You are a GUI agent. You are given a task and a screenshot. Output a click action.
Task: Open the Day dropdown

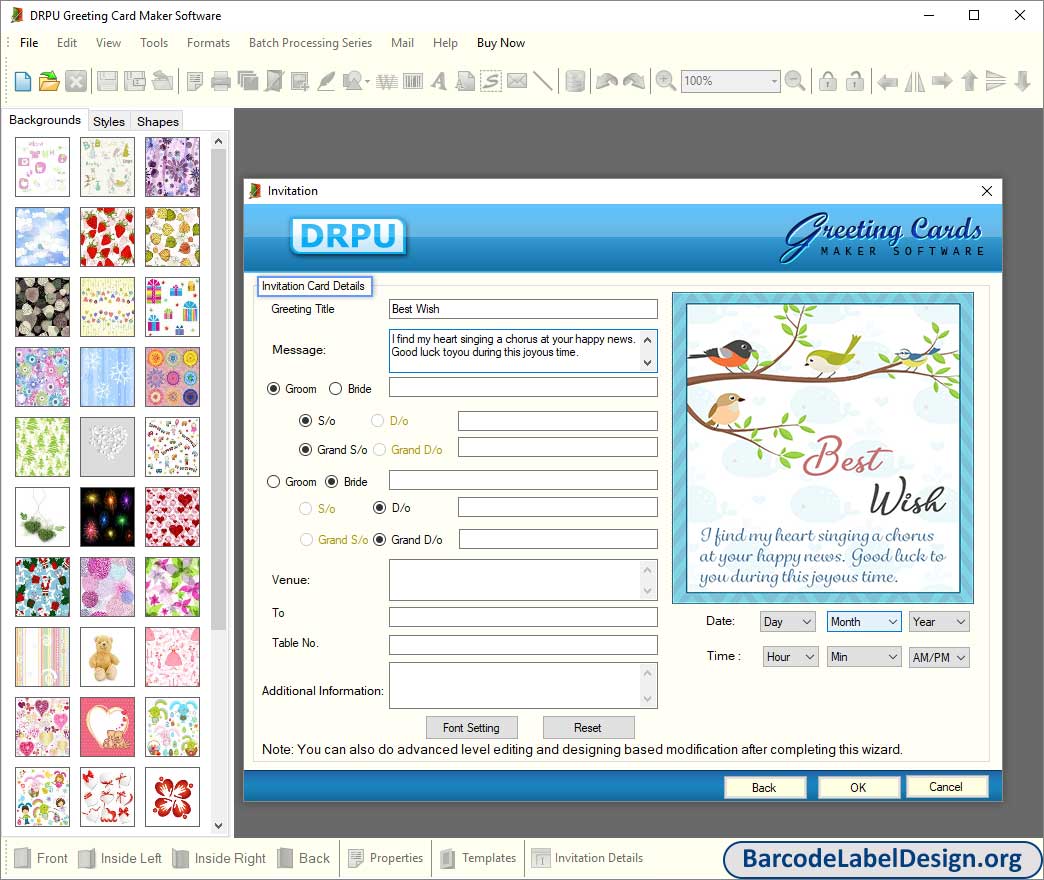(788, 622)
